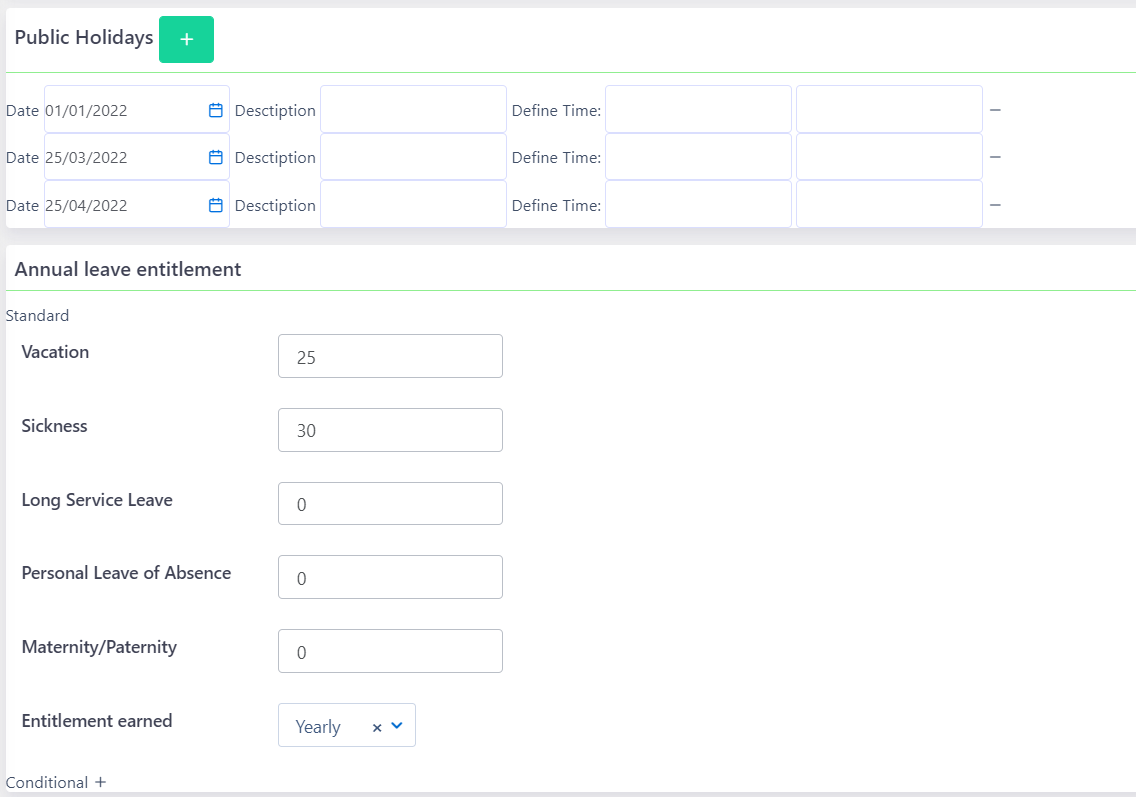Image resolution: width=1136 pixels, height=797 pixels.
Task: Expand the Conditional entitlement section
Action: point(99,782)
